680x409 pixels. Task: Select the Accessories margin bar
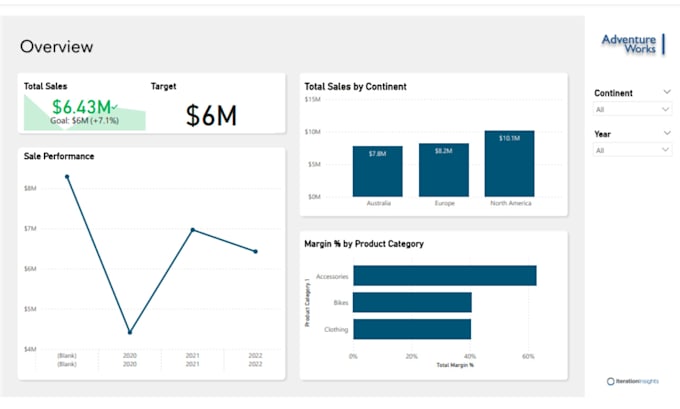(445, 275)
